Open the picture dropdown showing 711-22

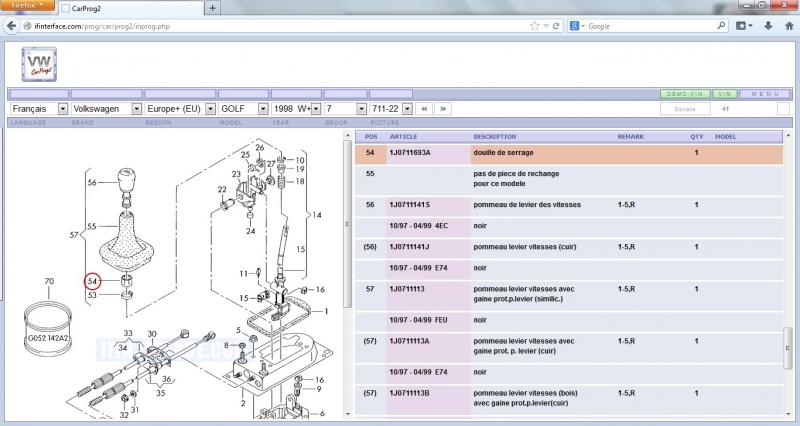pos(391,109)
